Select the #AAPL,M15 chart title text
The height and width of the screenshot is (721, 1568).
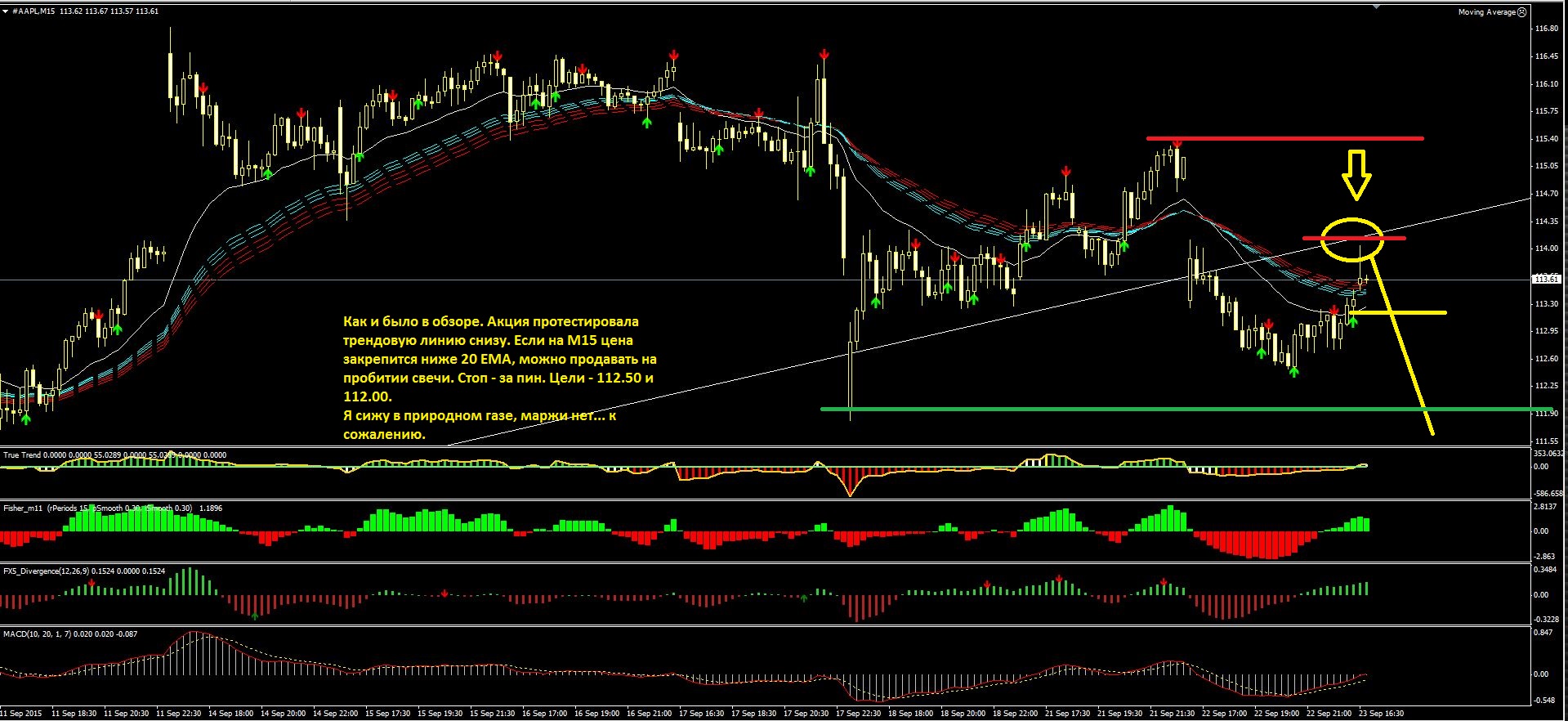(x=34, y=11)
